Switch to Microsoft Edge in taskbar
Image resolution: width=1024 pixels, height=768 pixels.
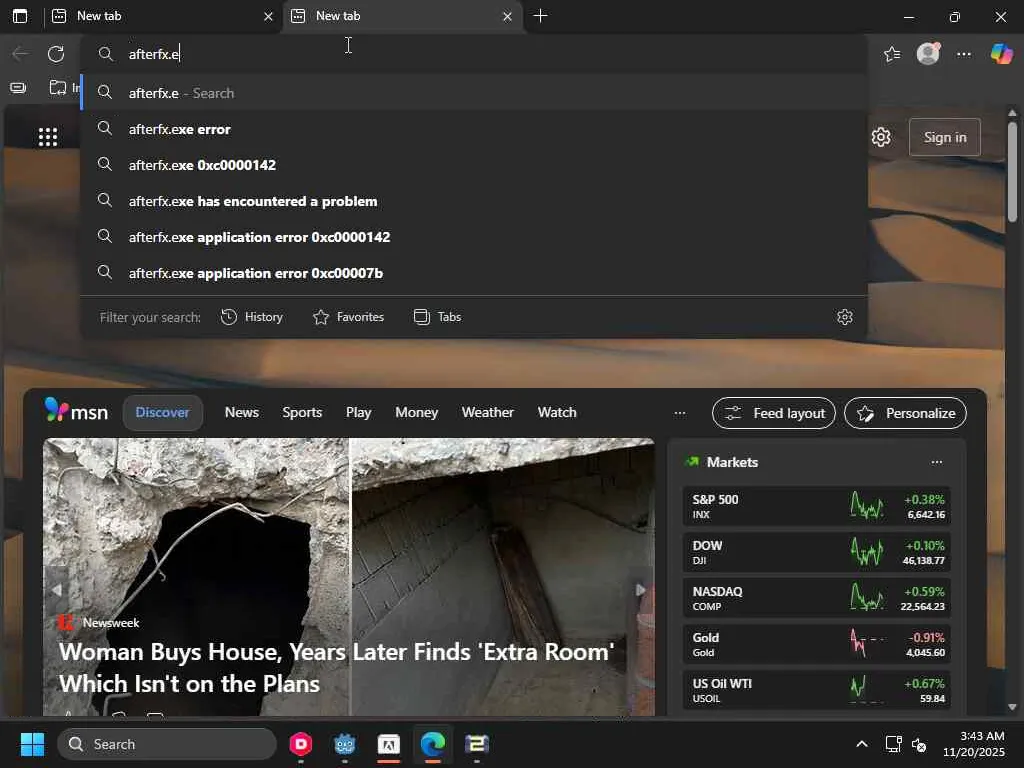click(432, 744)
